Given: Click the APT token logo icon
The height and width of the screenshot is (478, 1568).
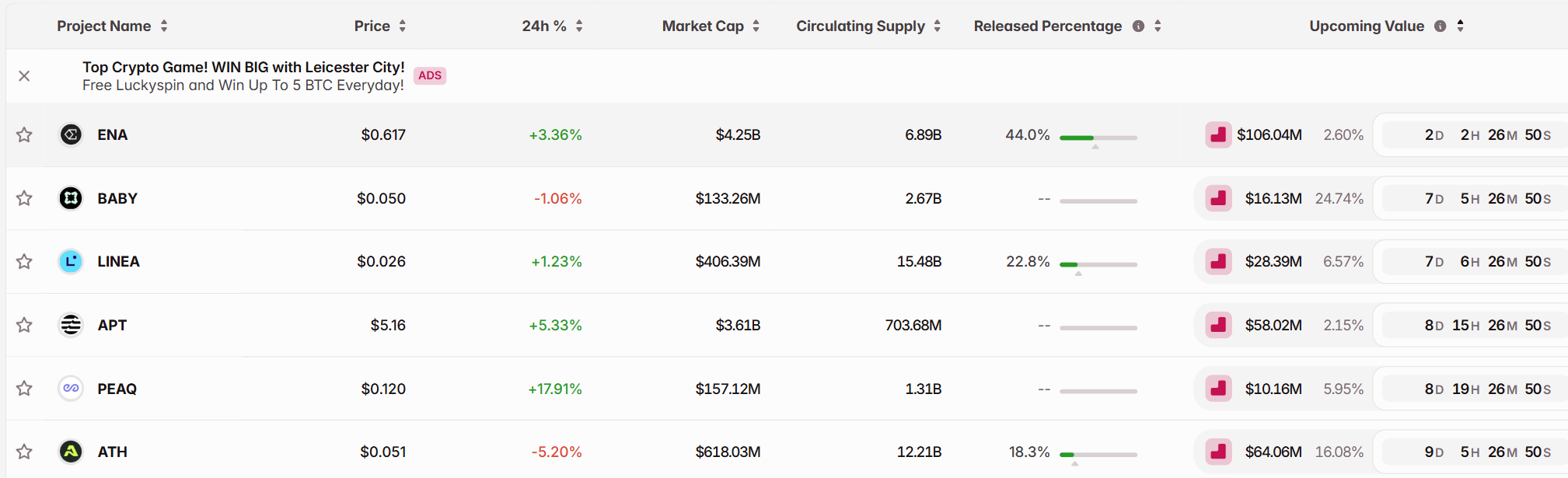Looking at the screenshot, I should coord(71,325).
